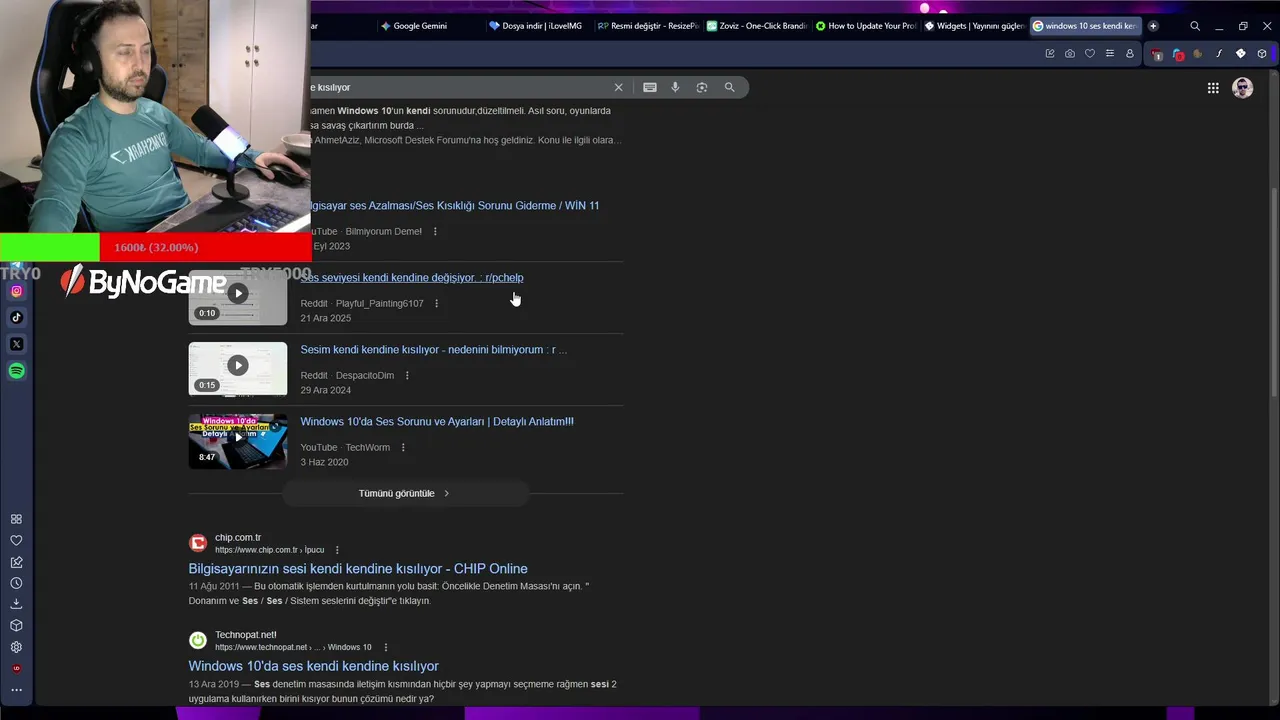Click the Technopat site favicon
The width and height of the screenshot is (1280, 720).
pyautogui.click(x=198, y=640)
